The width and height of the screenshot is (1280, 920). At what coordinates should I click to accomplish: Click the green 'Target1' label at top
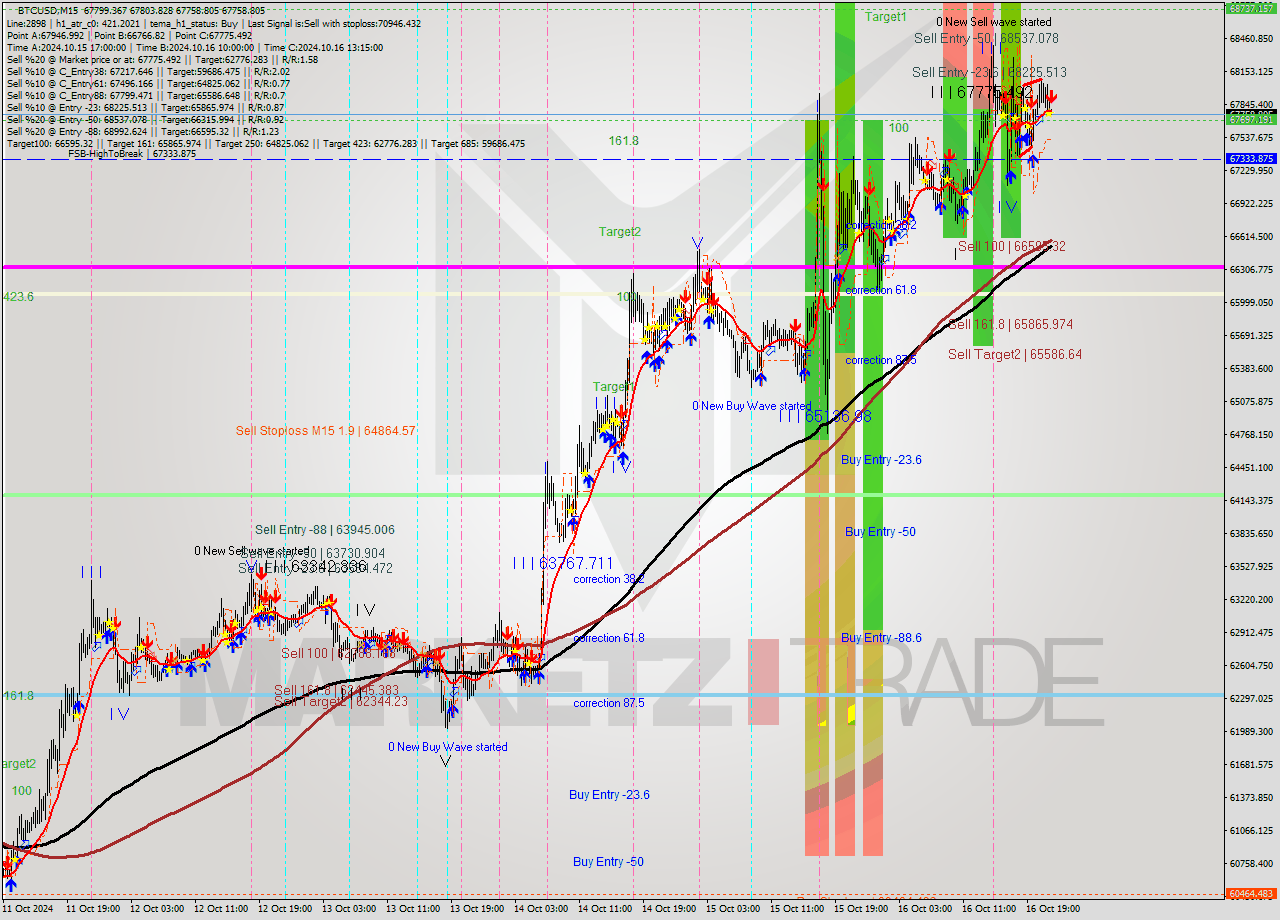point(886,17)
